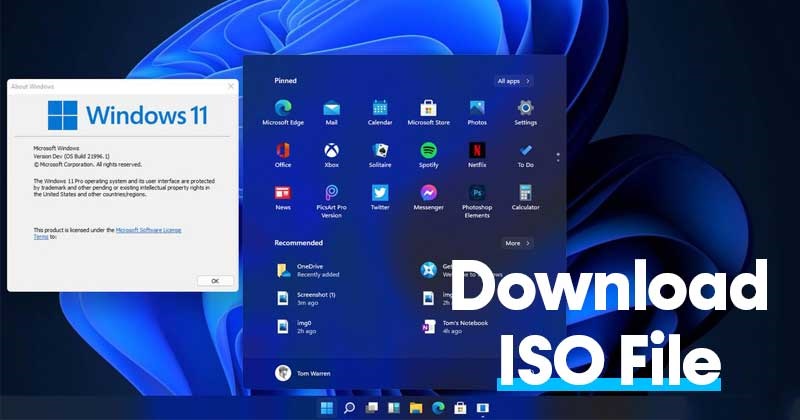
Task: Open the Xbox app
Action: [x=332, y=155]
